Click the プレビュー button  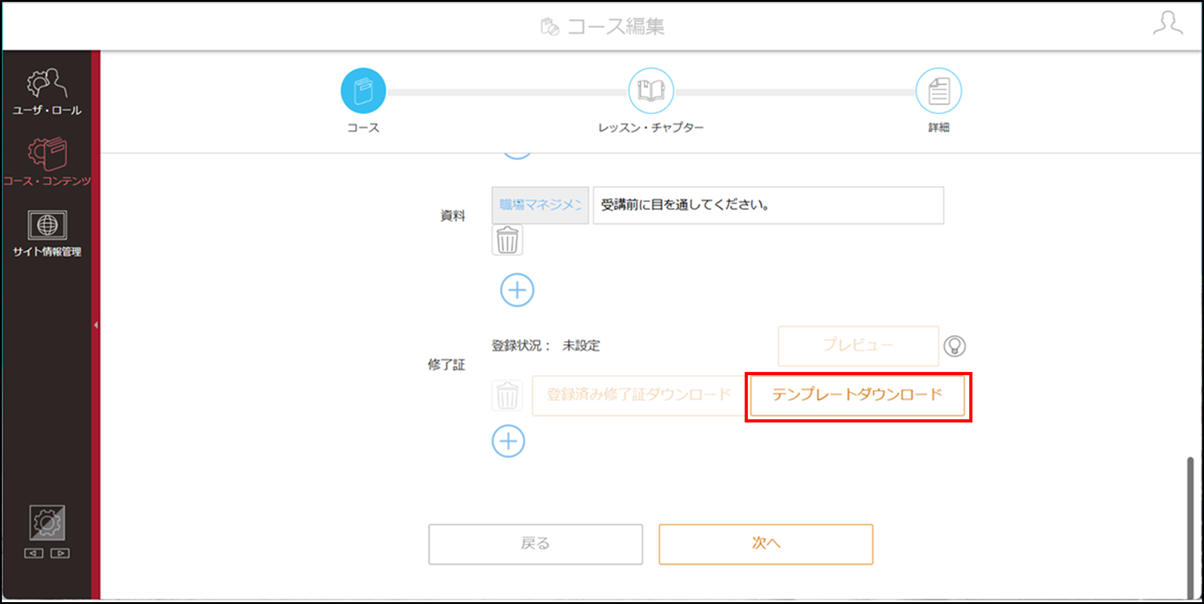coord(858,345)
